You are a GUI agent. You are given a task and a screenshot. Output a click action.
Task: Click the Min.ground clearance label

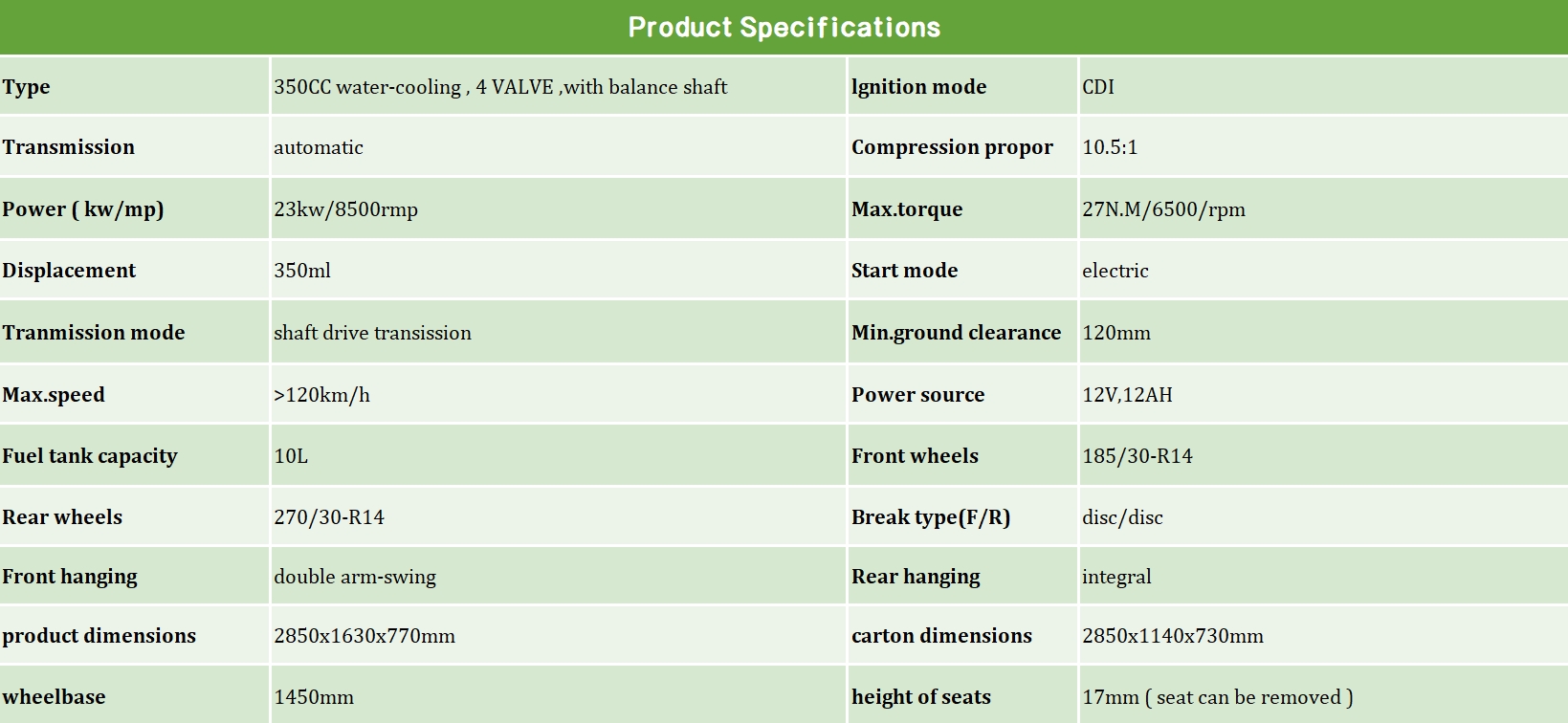(956, 333)
